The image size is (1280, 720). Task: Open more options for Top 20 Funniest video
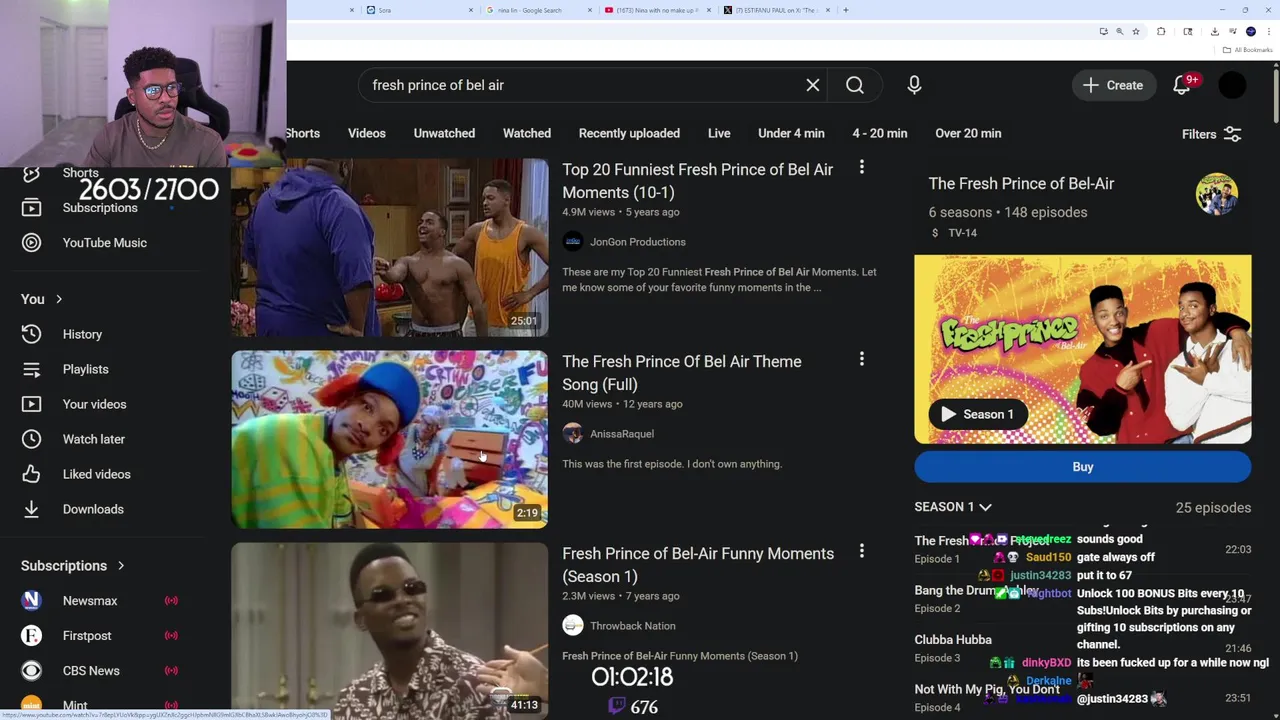pos(861,168)
